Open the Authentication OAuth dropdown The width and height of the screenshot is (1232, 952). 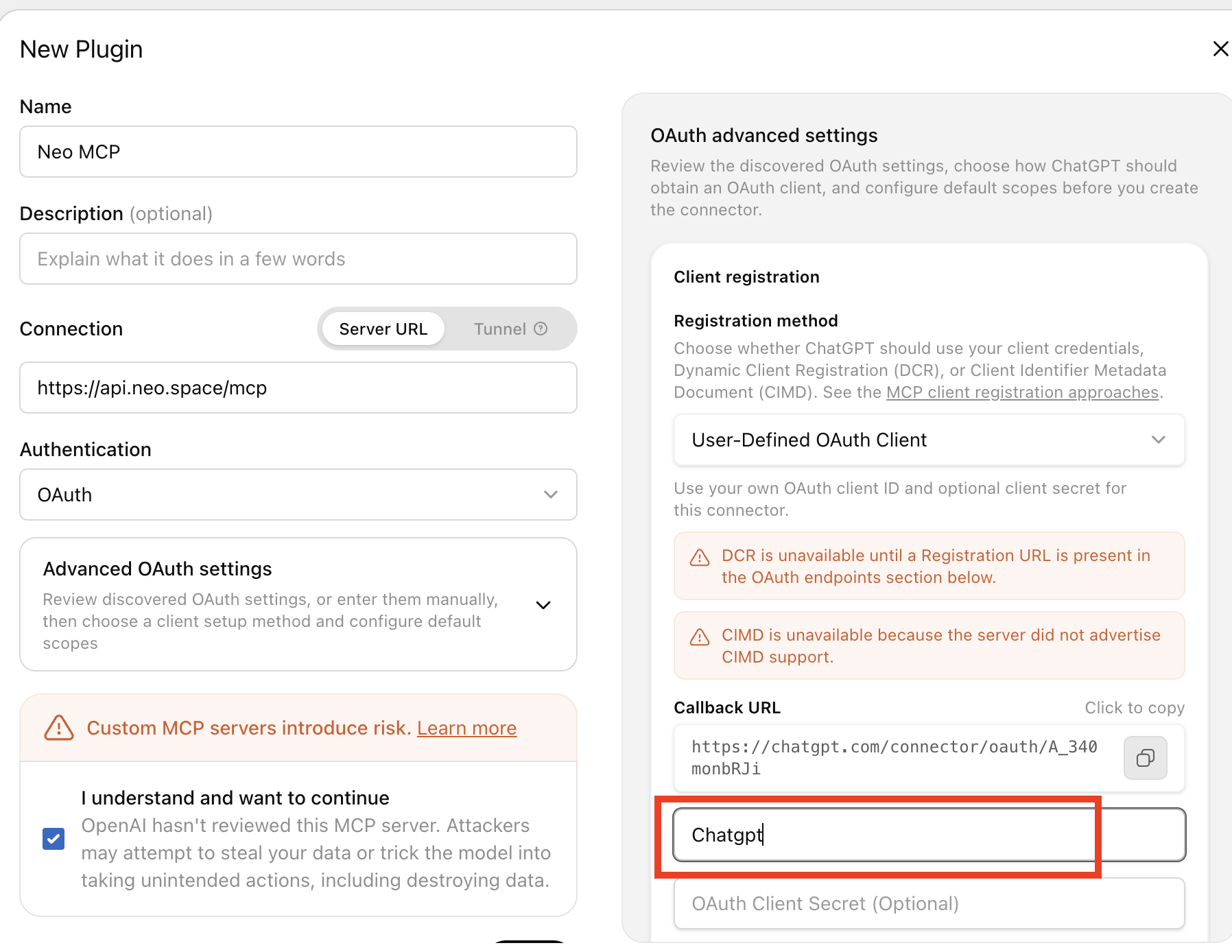tap(298, 495)
